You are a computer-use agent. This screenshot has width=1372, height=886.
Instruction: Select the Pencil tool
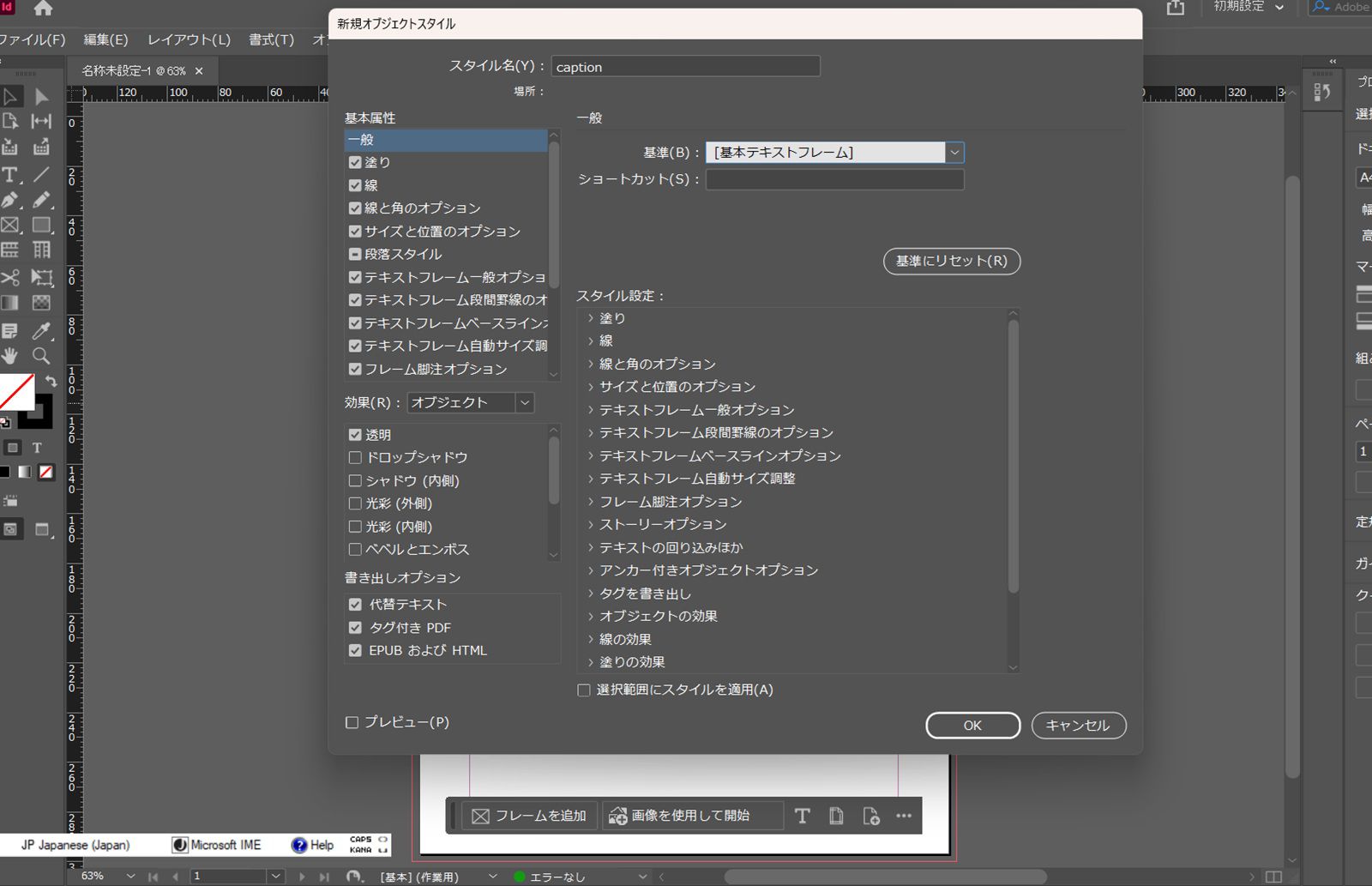(40, 201)
